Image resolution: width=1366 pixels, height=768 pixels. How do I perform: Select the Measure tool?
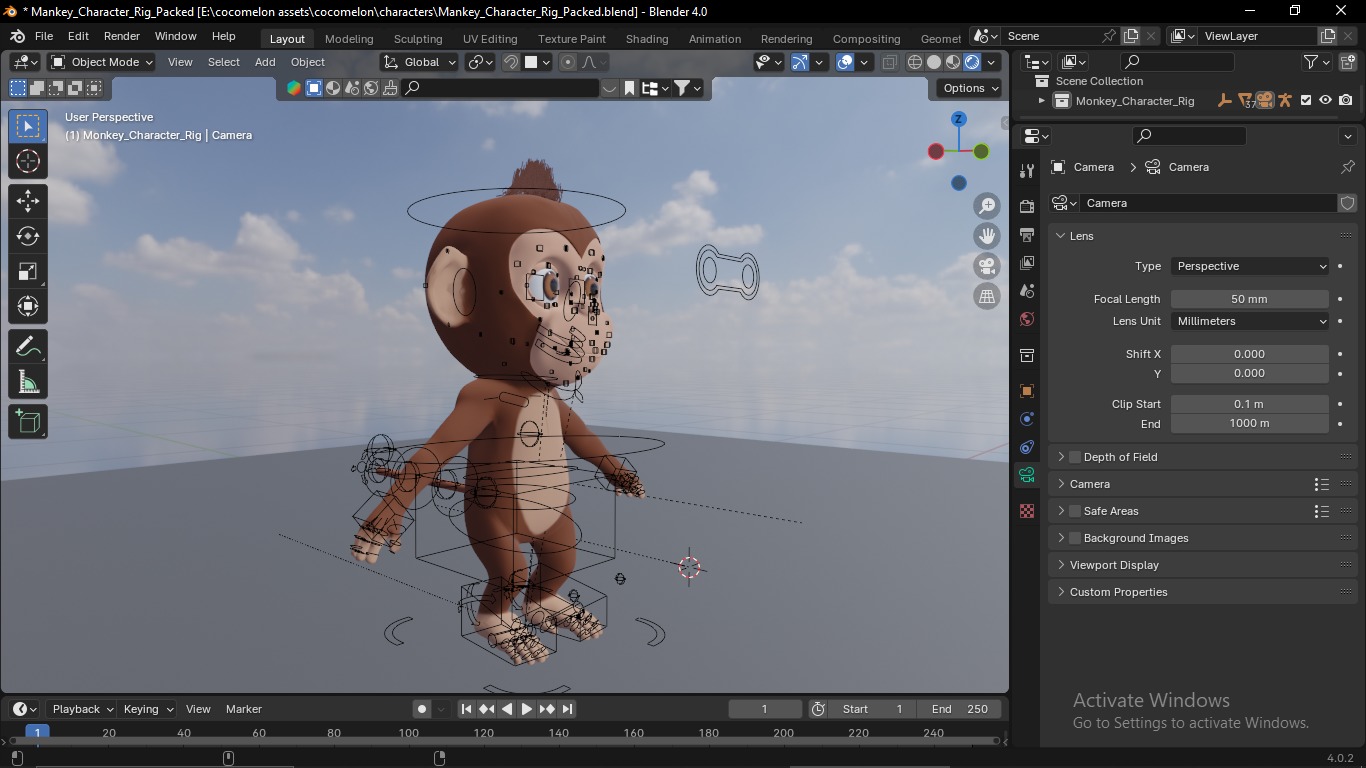28,381
